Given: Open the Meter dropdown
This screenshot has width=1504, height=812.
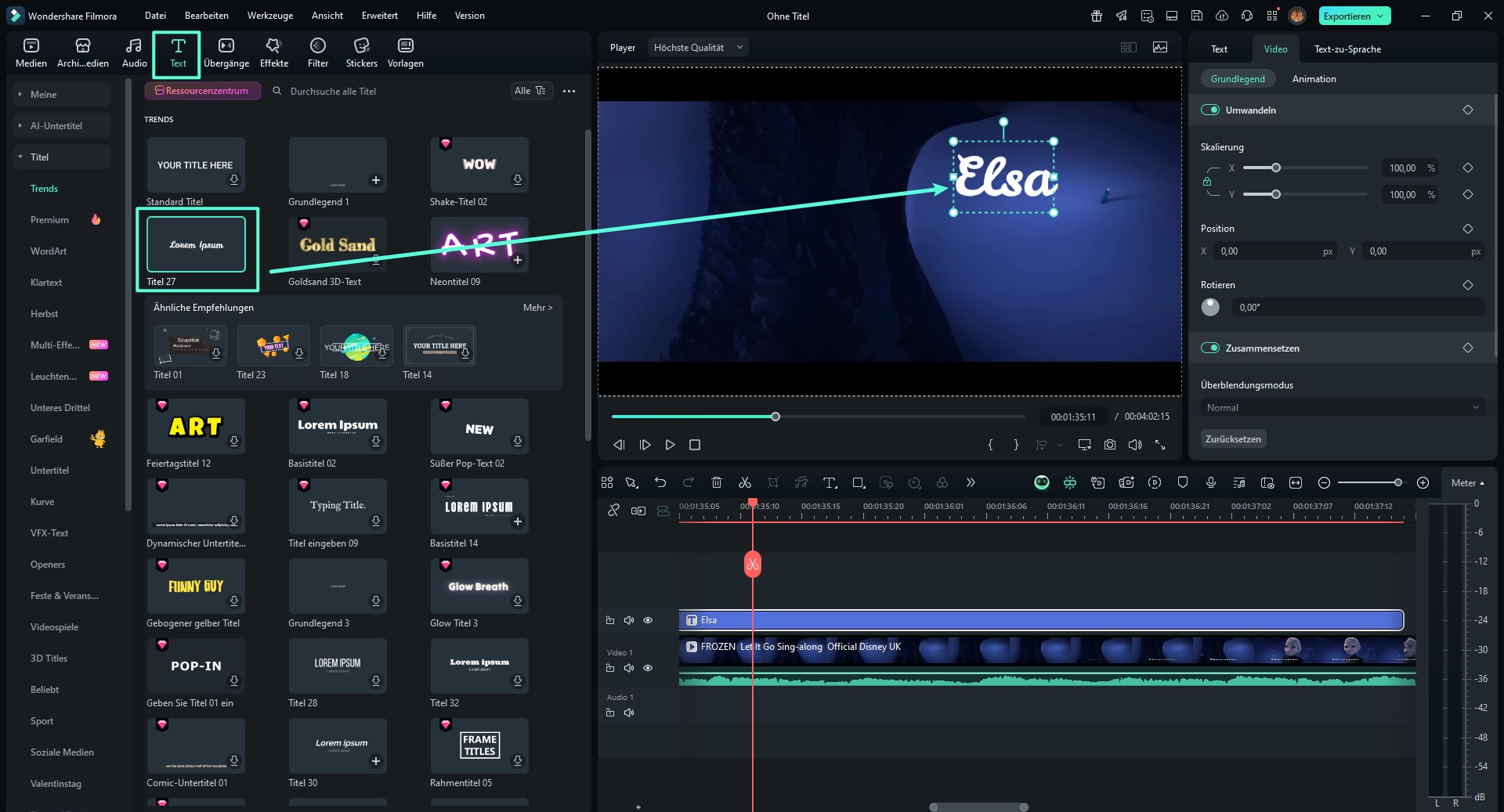Looking at the screenshot, I should point(1467,483).
